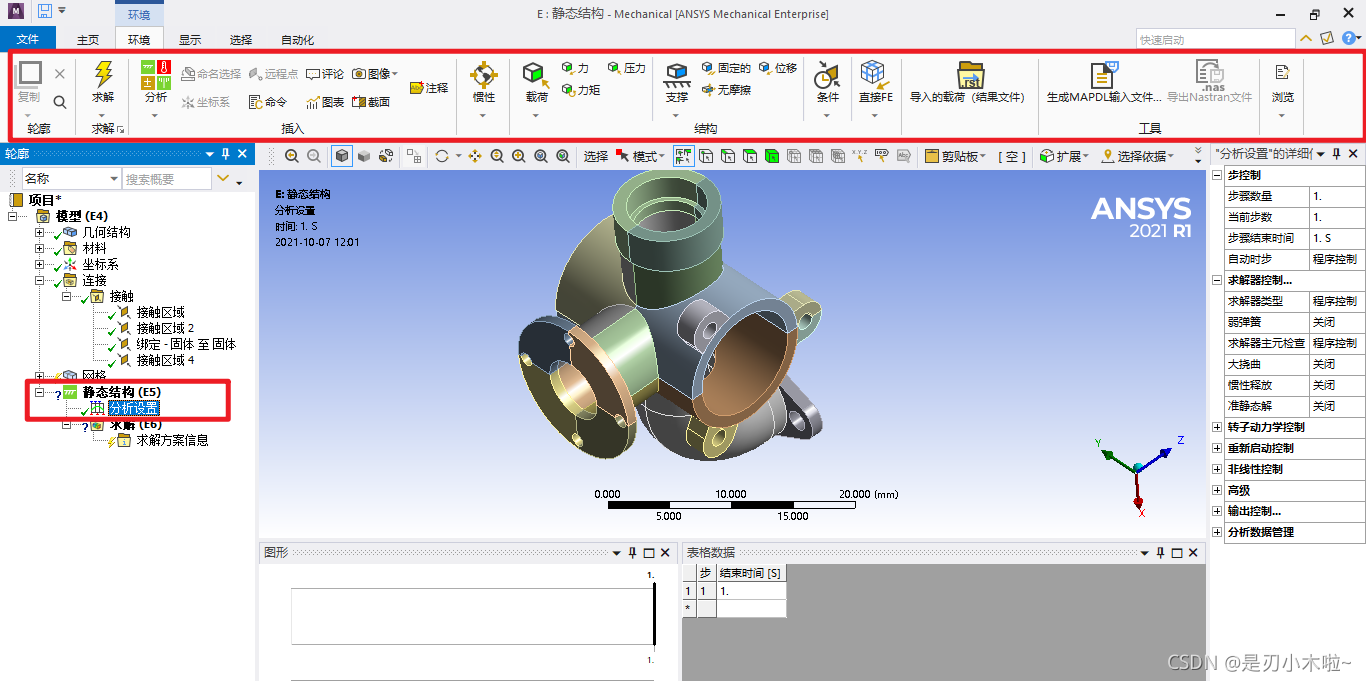This screenshot has width=1366, height=681.
Task: Insert a 评论 comment
Action: pyautogui.click(x=325, y=74)
